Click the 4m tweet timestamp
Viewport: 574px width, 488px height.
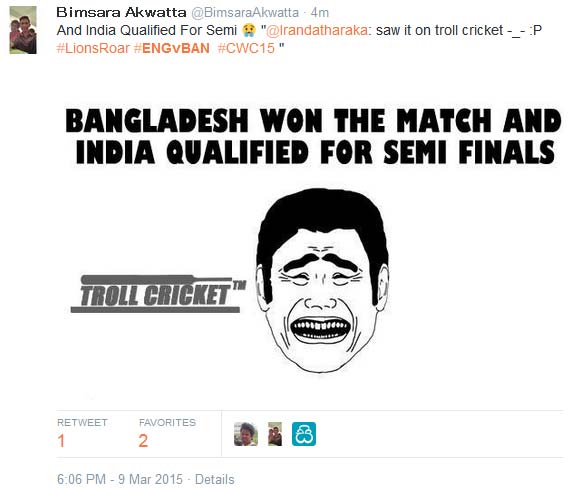320,13
